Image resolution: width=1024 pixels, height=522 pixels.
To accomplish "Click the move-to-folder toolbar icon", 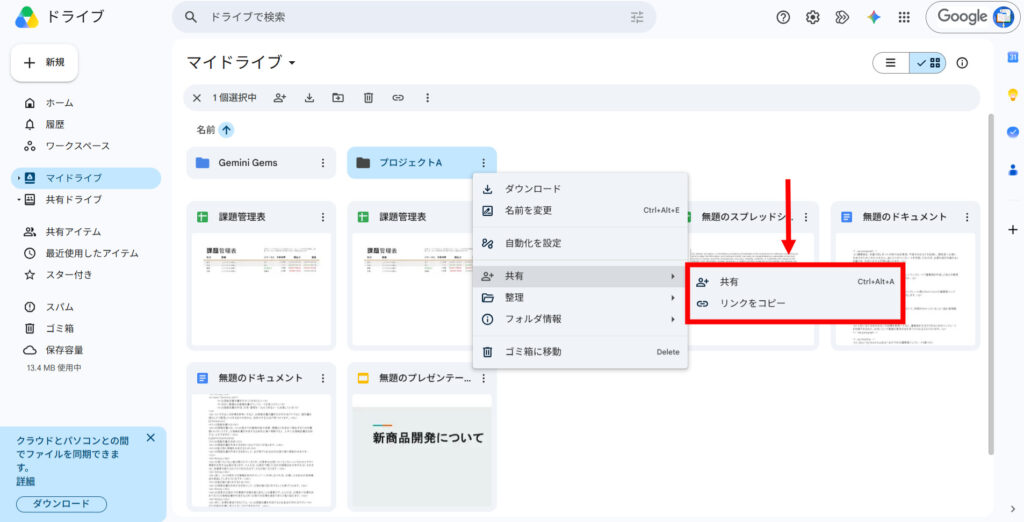I will [338, 98].
